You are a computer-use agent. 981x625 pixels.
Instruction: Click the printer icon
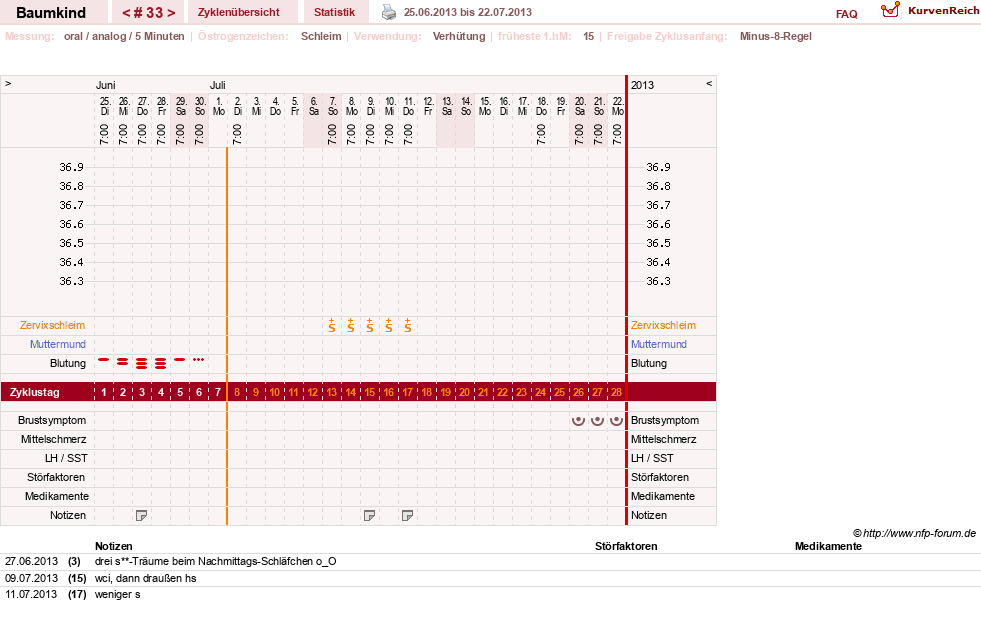(389, 12)
